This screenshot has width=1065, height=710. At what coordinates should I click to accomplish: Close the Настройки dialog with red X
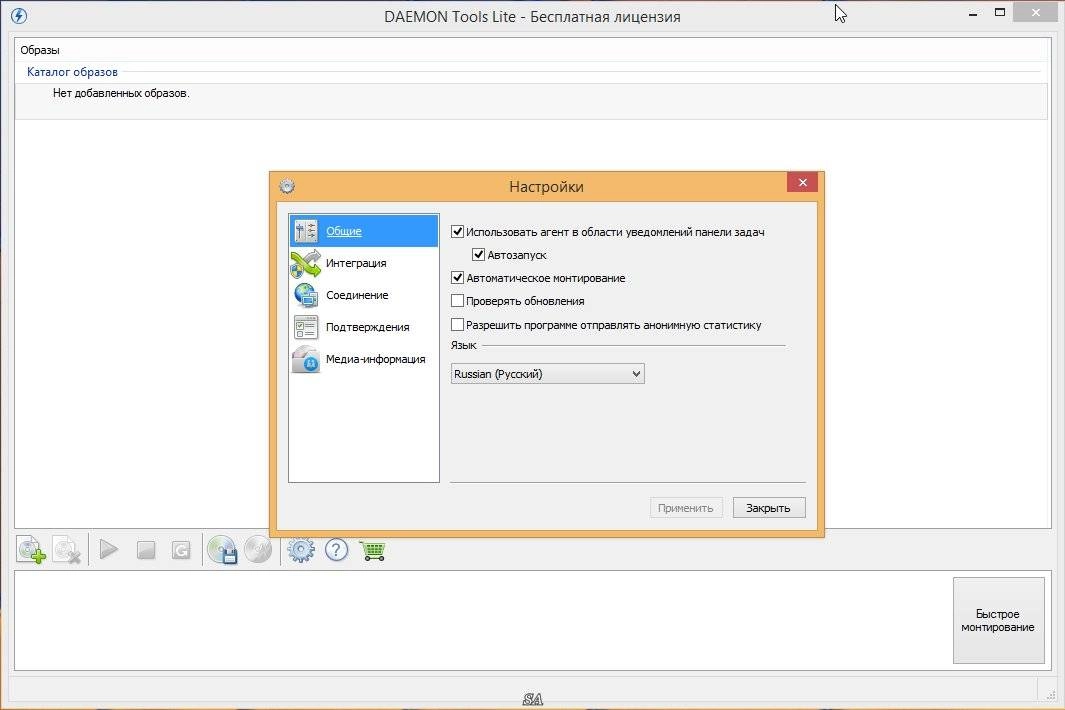click(x=802, y=182)
